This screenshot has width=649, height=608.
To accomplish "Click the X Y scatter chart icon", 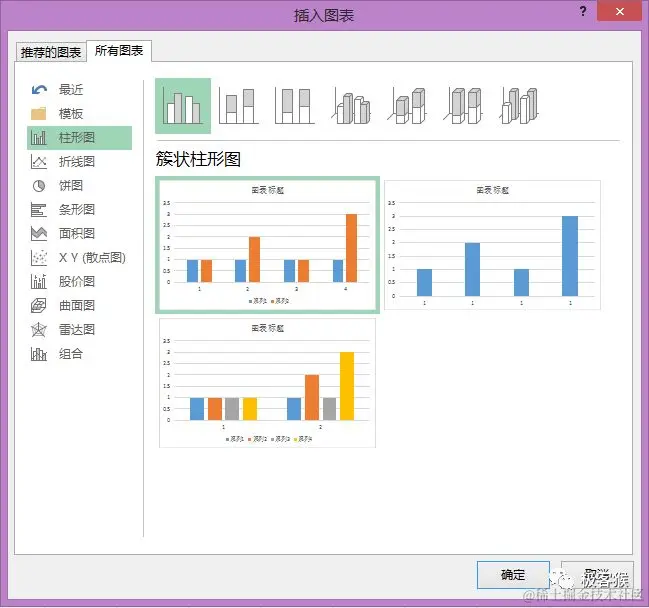I will (x=38, y=258).
